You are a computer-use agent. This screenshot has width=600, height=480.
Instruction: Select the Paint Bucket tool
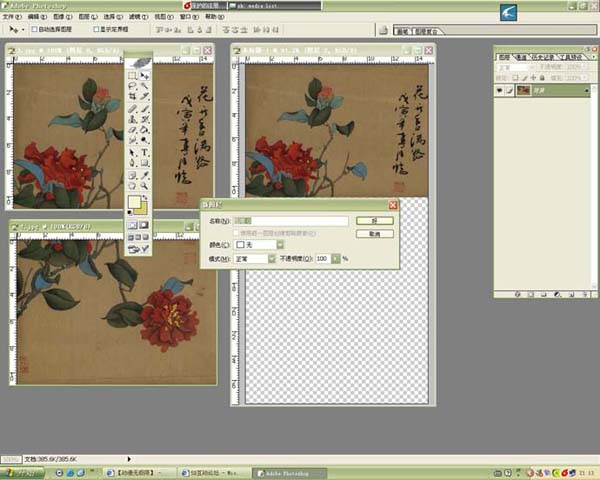click(x=144, y=130)
